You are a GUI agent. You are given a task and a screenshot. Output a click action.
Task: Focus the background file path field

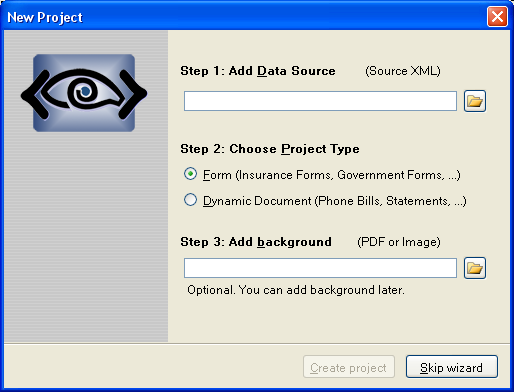click(x=320, y=268)
